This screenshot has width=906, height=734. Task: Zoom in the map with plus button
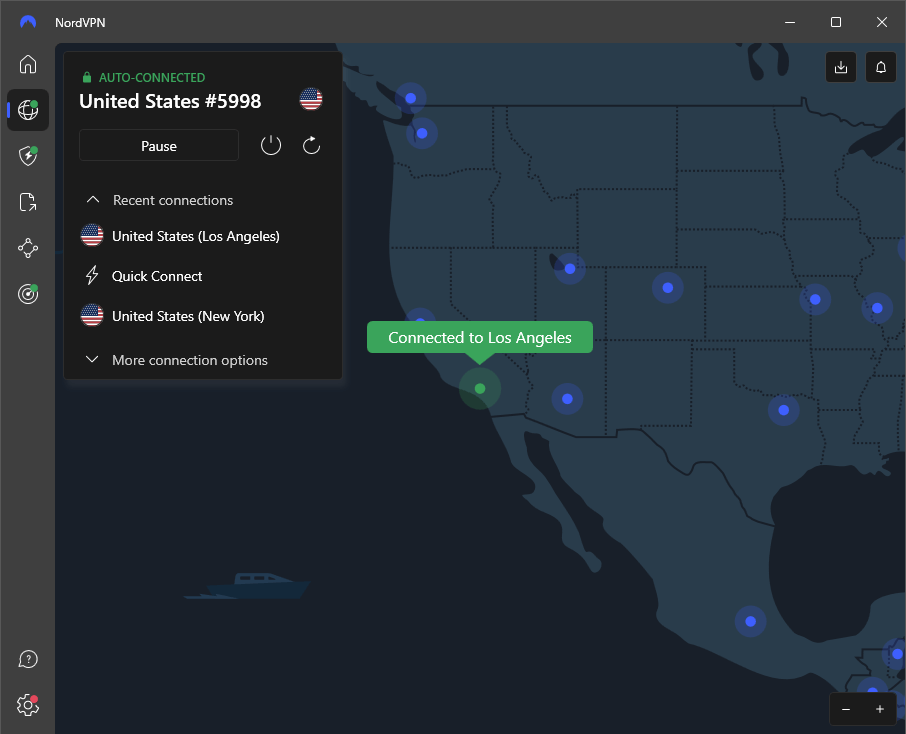(x=879, y=709)
